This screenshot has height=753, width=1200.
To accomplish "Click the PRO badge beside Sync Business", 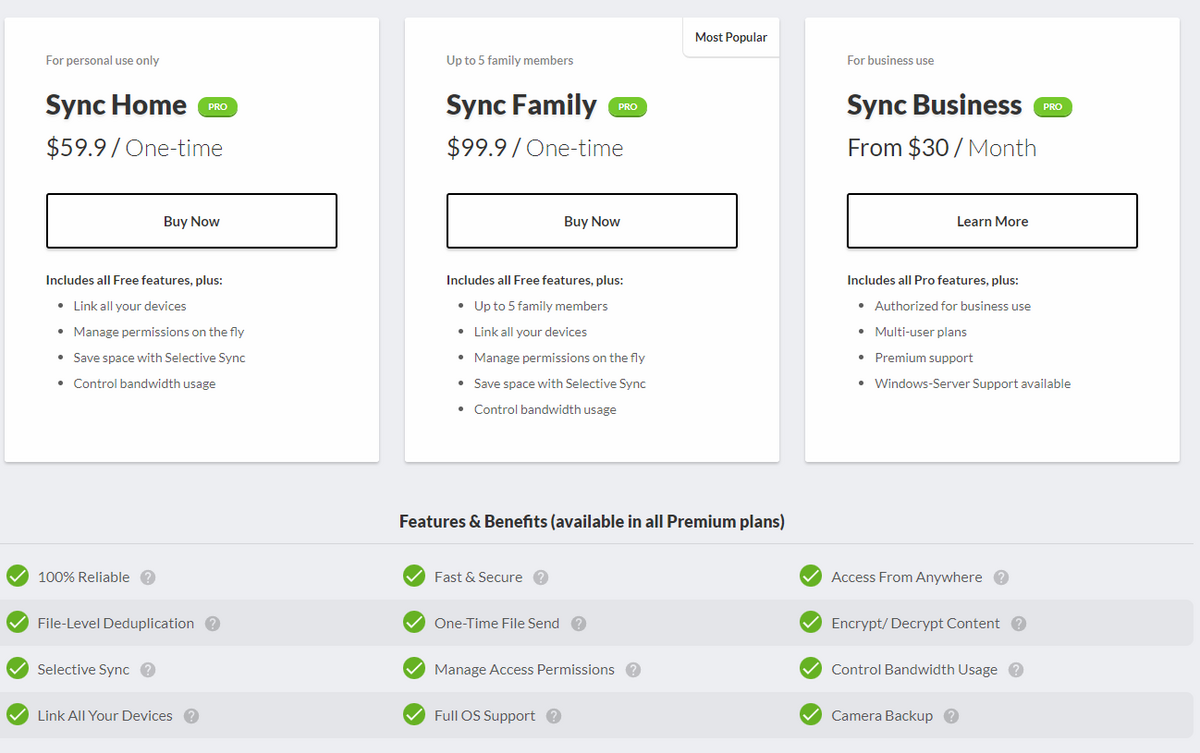I will point(1052,107).
